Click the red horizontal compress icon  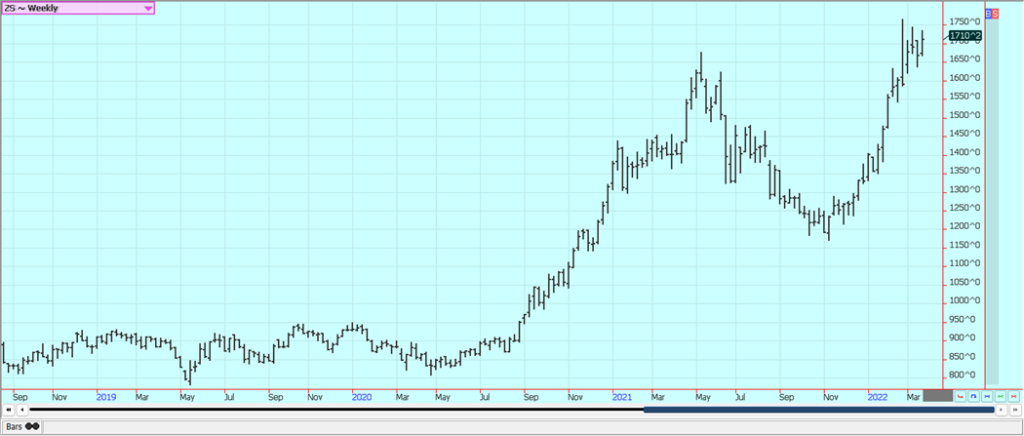(1014, 396)
